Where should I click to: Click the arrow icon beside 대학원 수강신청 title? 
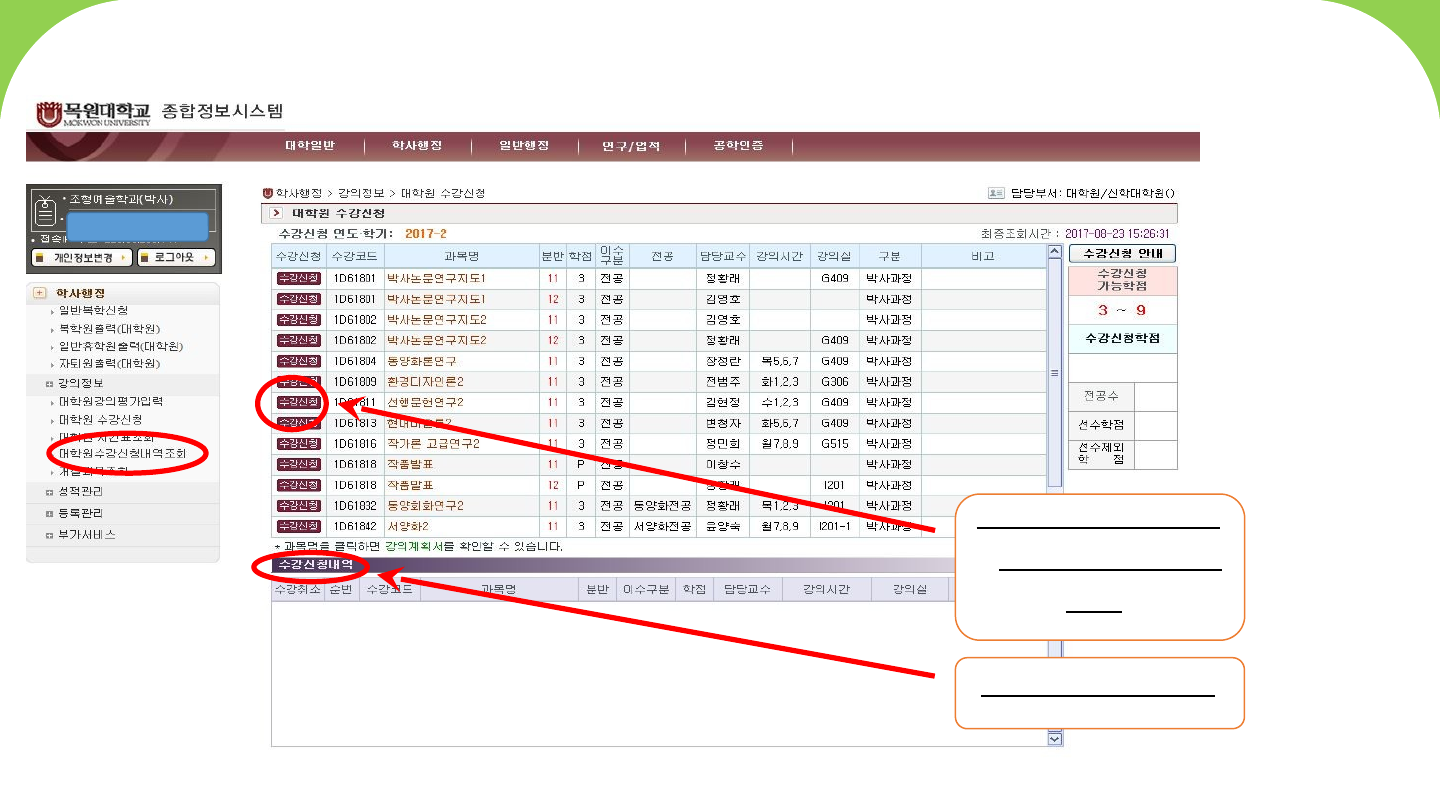[x=277, y=214]
